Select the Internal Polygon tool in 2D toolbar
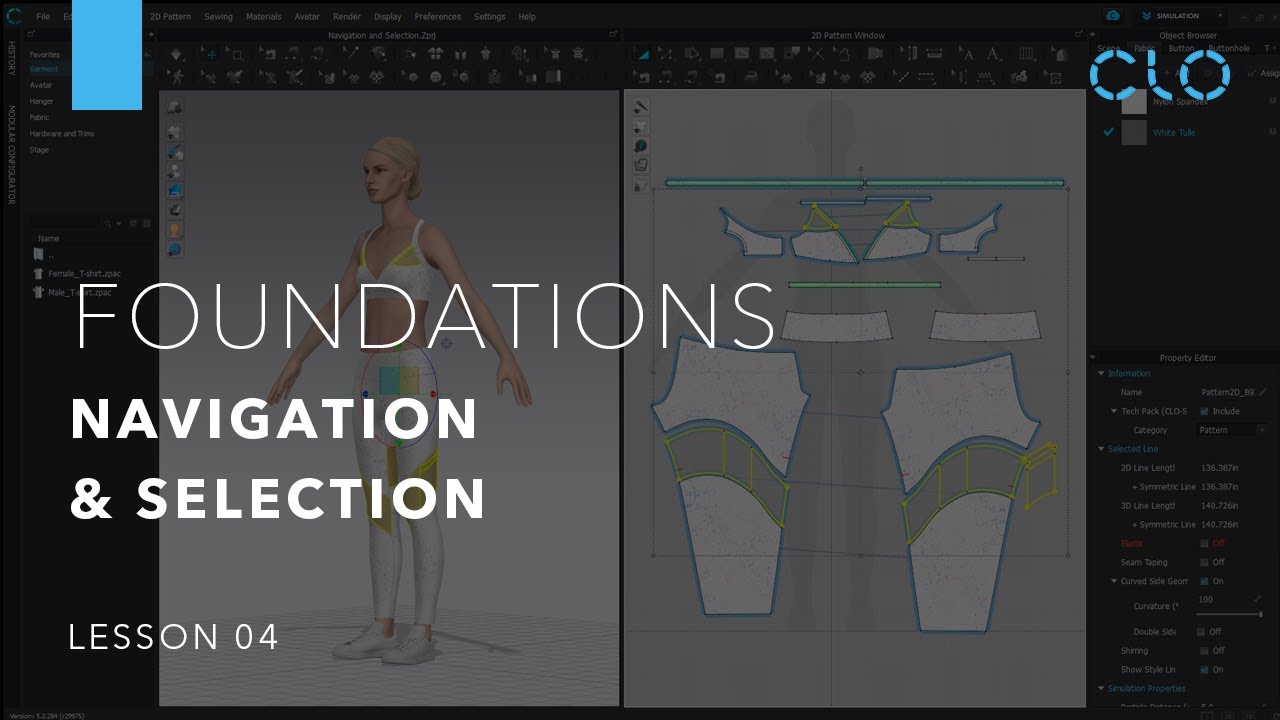The height and width of the screenshot is (720, 1280). 742,54
